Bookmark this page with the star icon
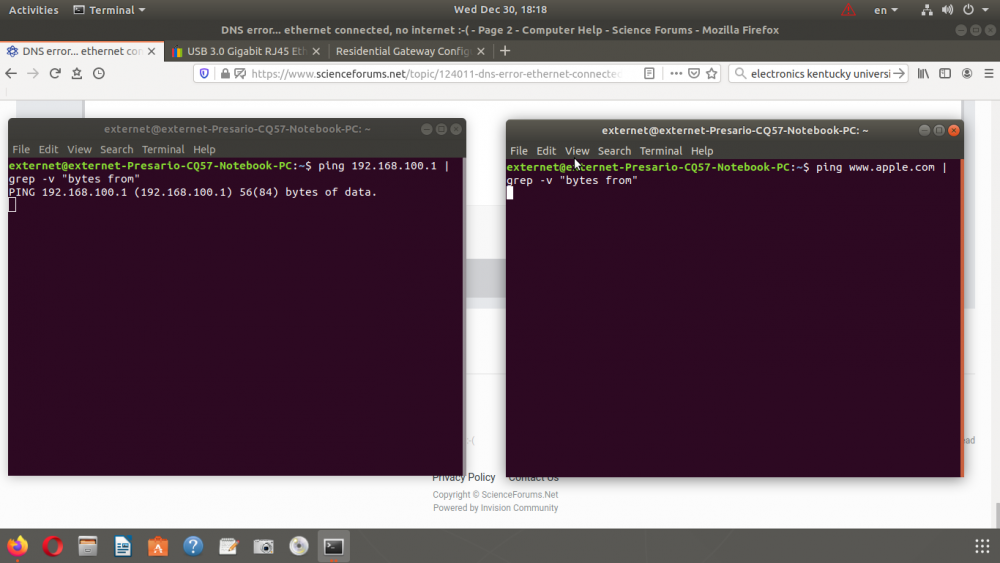The width and height of the screenshot is (1000, 563). 712,73
